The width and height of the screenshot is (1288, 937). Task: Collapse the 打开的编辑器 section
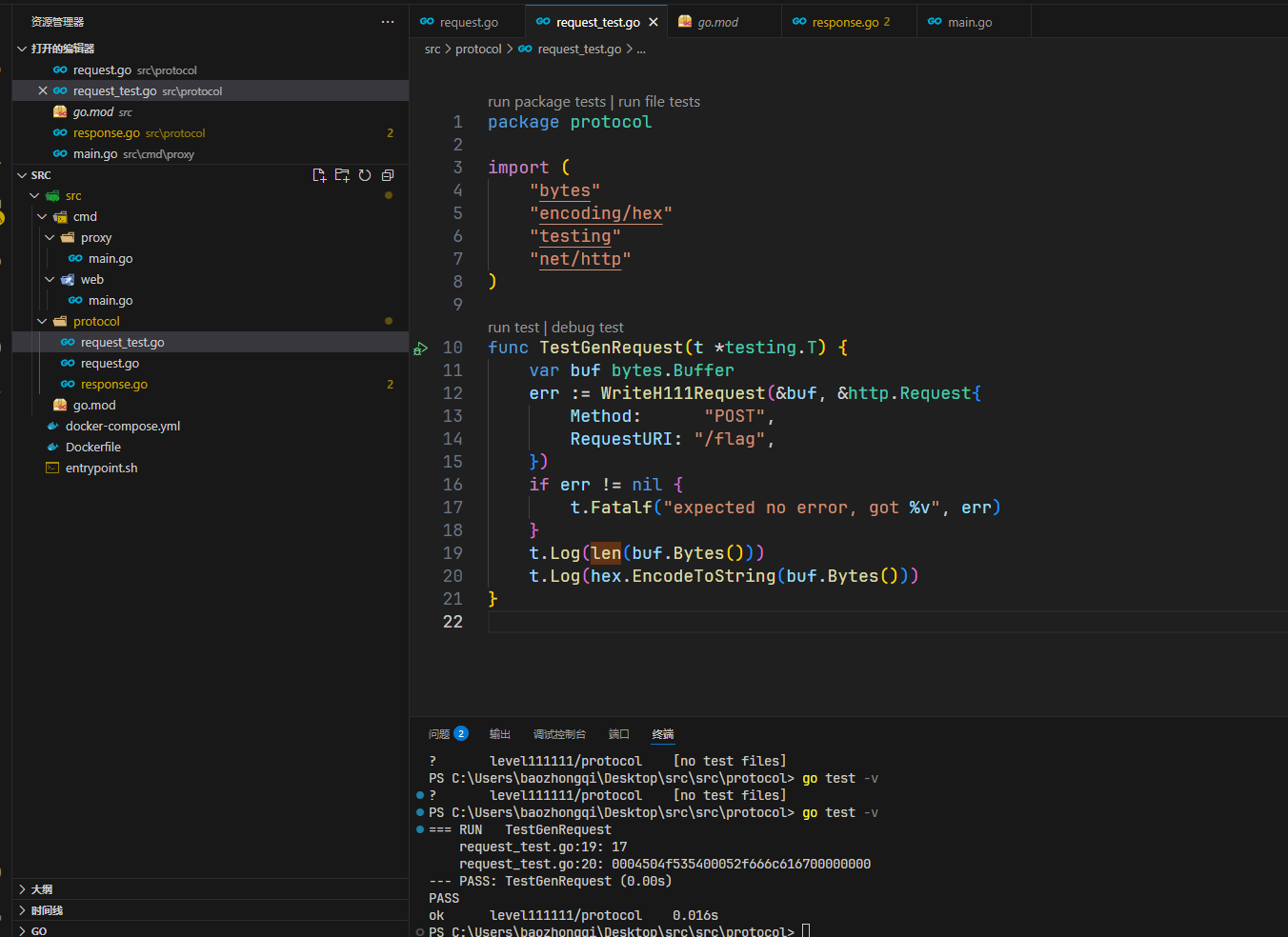pos(62,49)
